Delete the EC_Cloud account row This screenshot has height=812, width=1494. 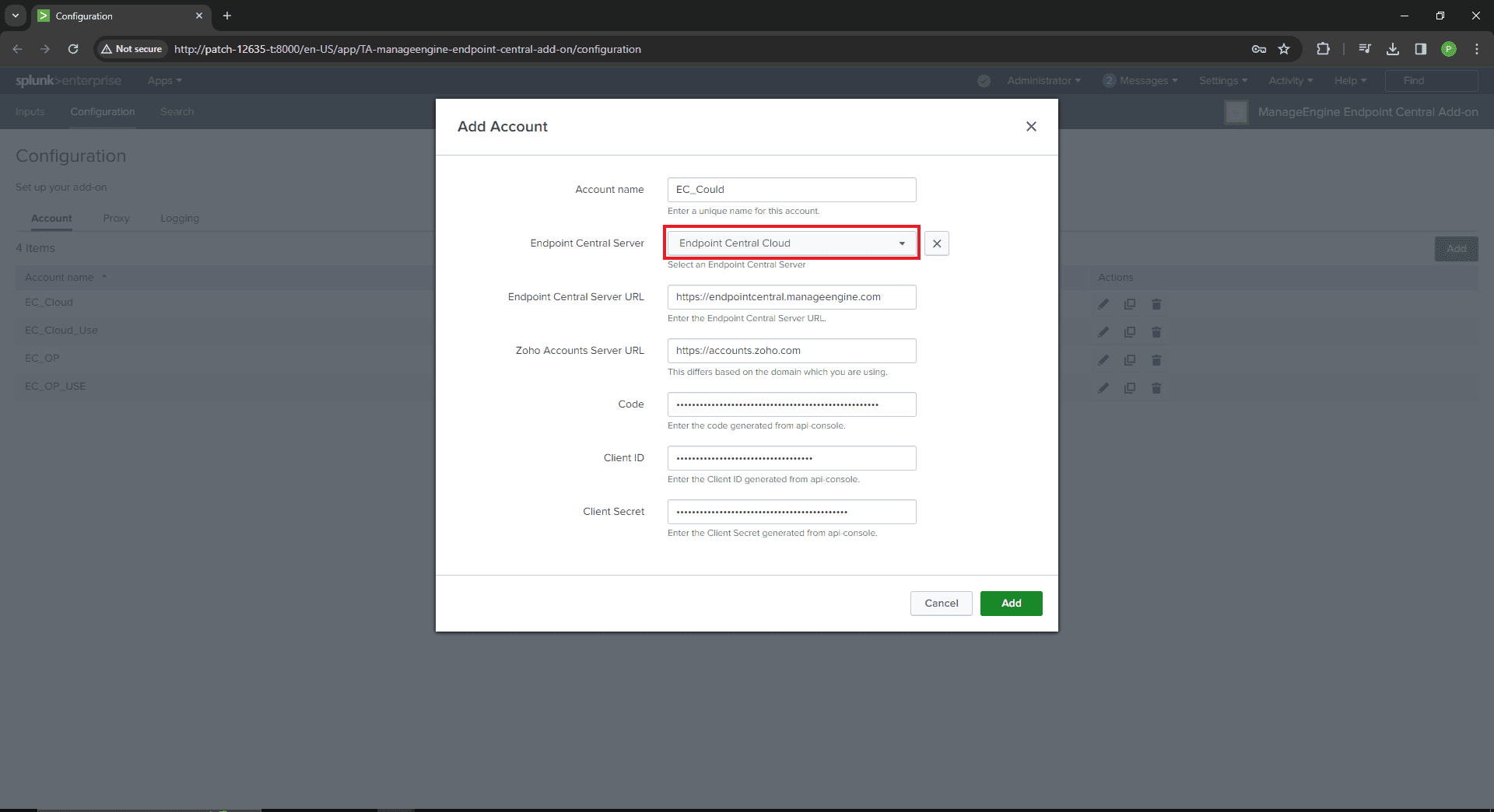[x=1156, y=304]
